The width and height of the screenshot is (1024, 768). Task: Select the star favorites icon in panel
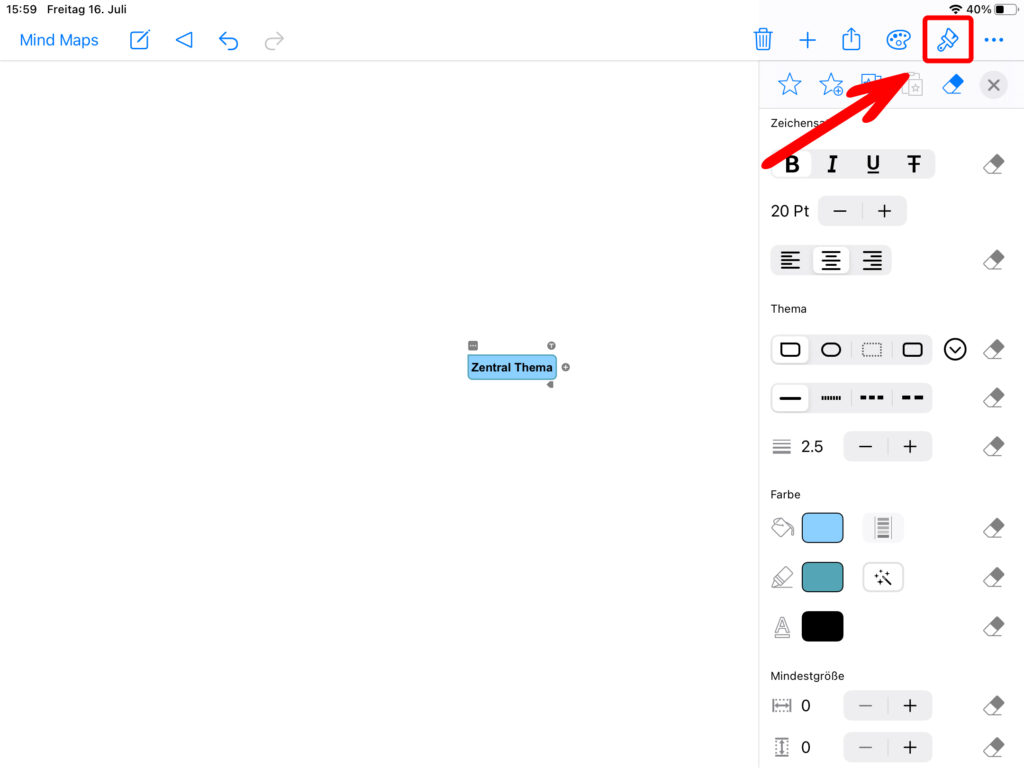coord(789,85)
